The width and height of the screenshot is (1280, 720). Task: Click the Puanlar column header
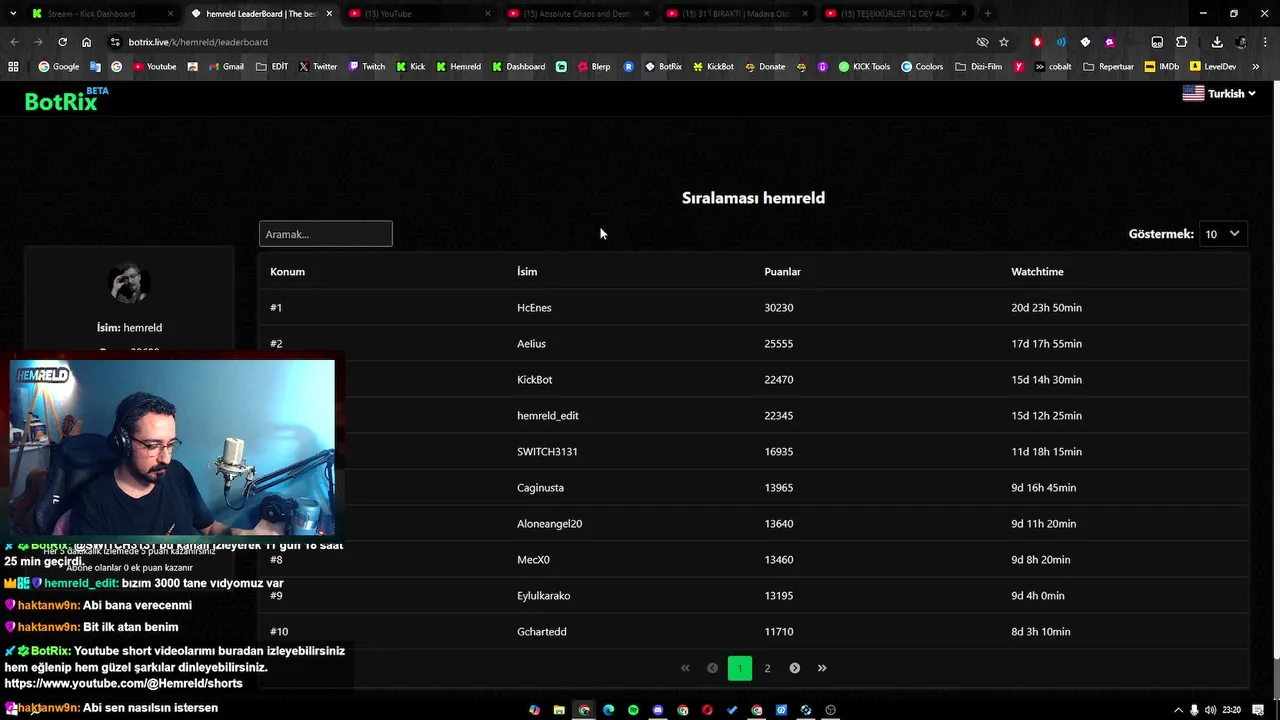tap(782, 272)
